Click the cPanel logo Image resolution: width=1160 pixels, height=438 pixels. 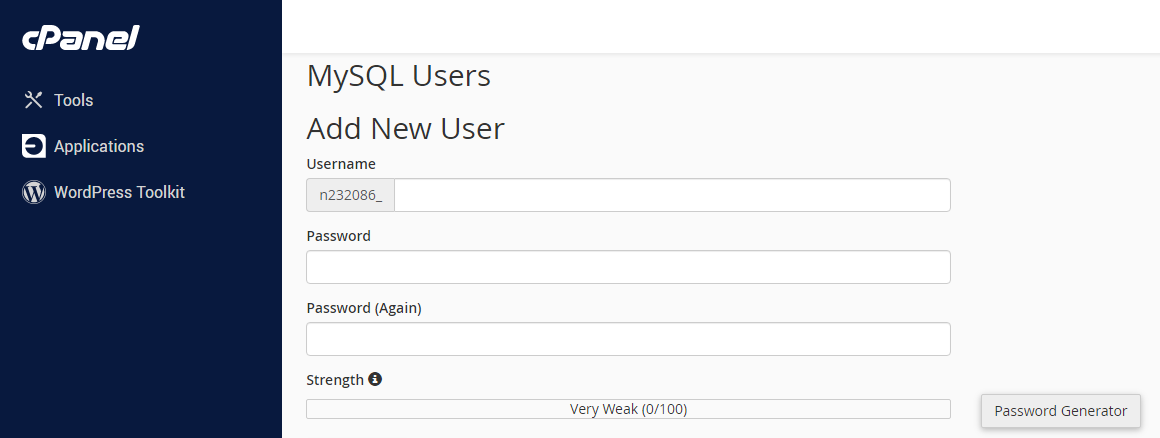point(81,39)
